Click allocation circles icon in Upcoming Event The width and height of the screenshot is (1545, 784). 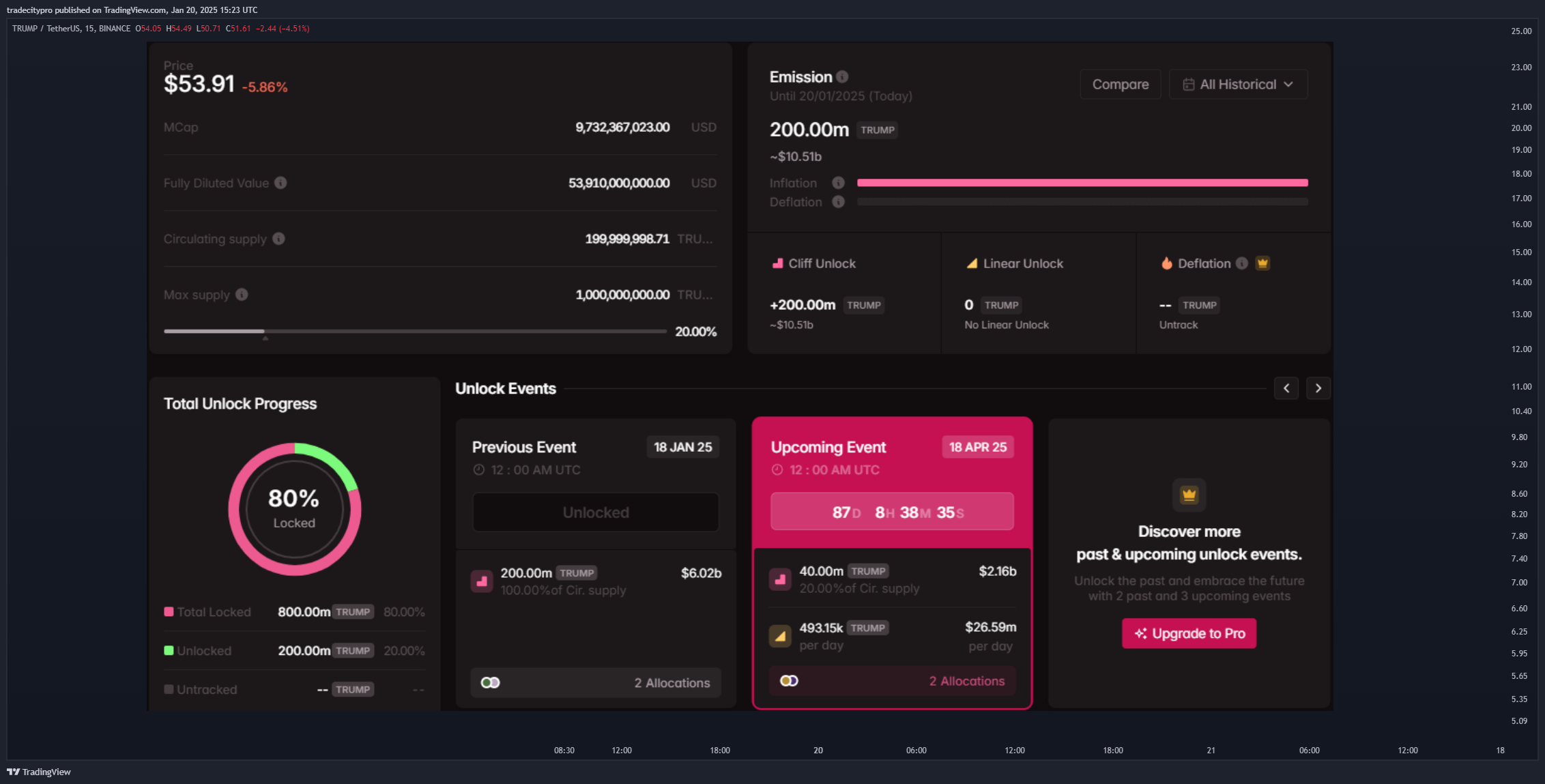coord(789,681)
